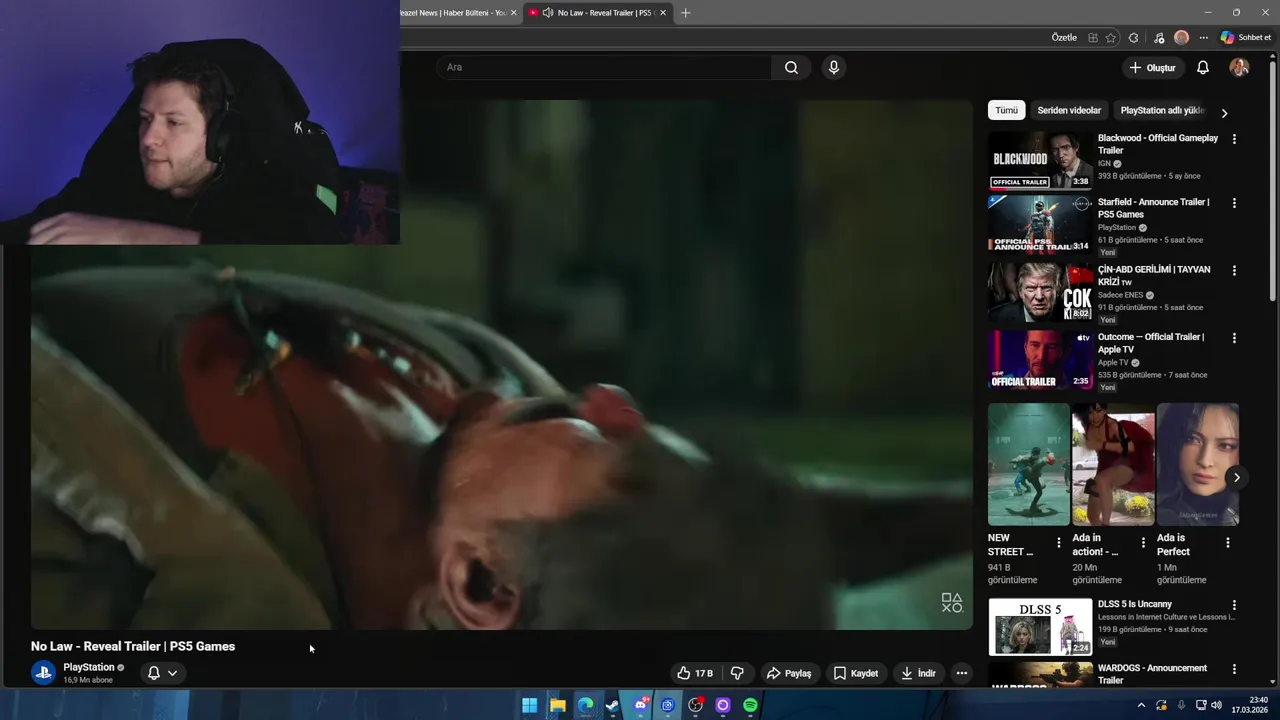
Task: Open the browser extensions icon
Action: [1133, 38]
